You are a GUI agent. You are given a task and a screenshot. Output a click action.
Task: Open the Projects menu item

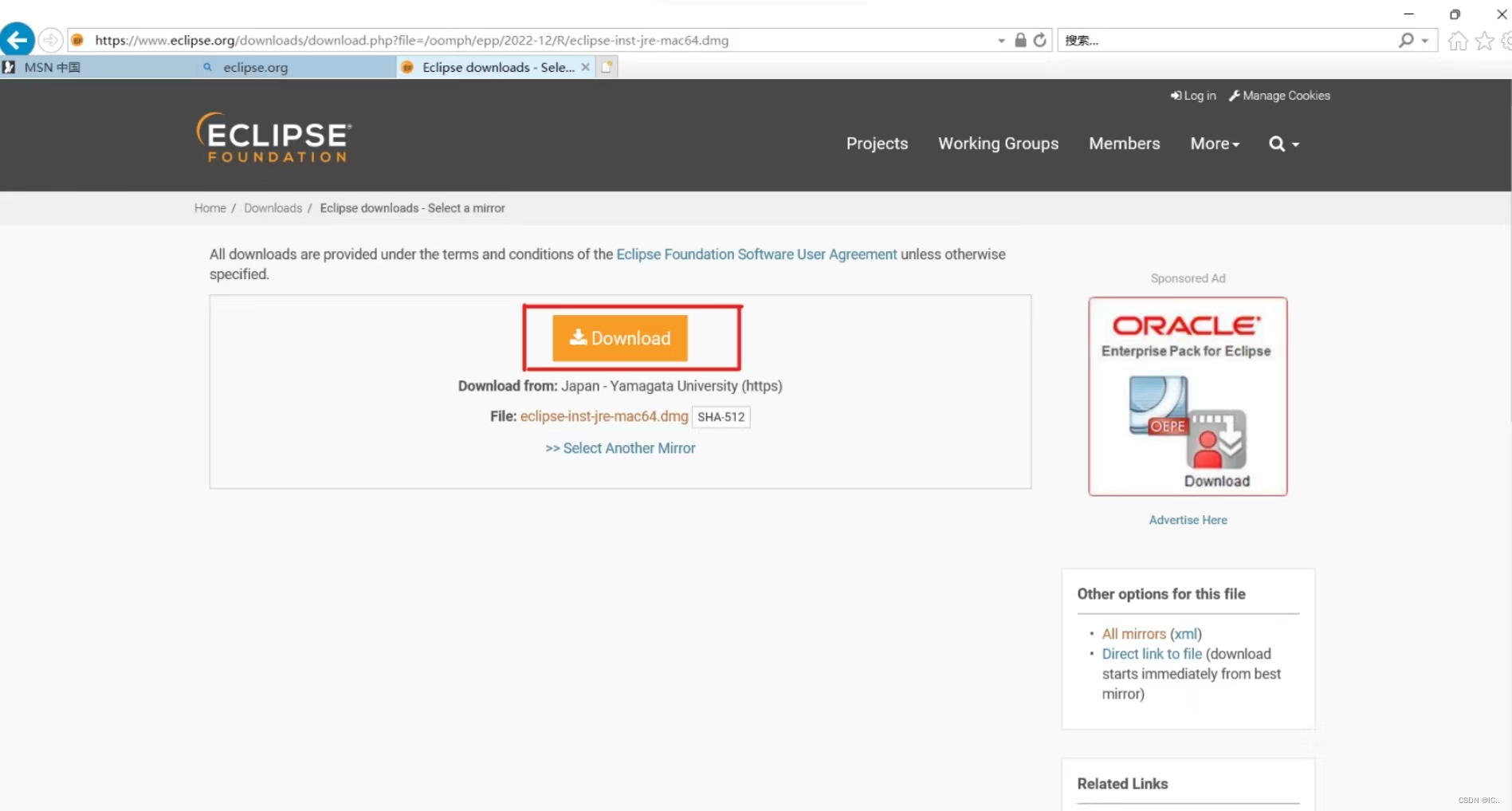pos(877,144)
